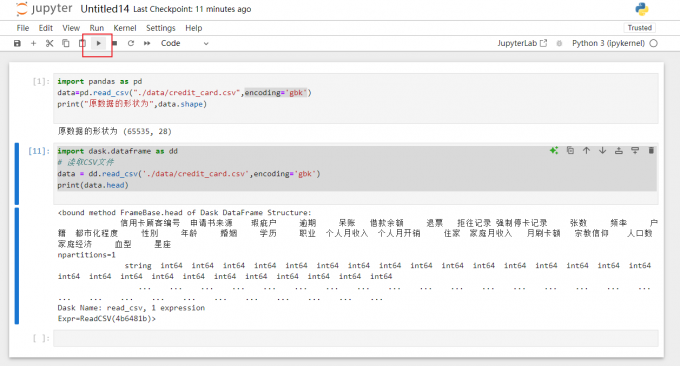Image resolution: width=680 pixels, height=366 pixels.
Task: Open notebook in JupyterLab link
Action: (522, 43)
